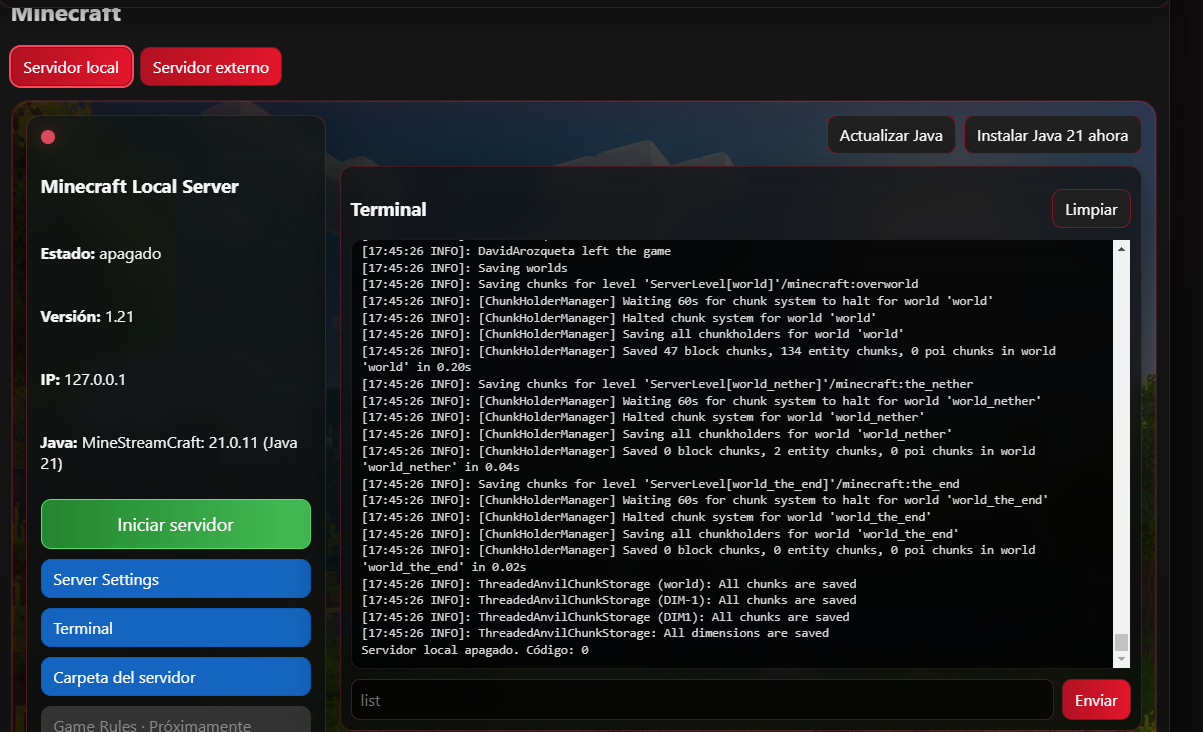Click Instalar Java 21 ahora button
This screenshot has width=1203, height=732.
click(1052, 135)
